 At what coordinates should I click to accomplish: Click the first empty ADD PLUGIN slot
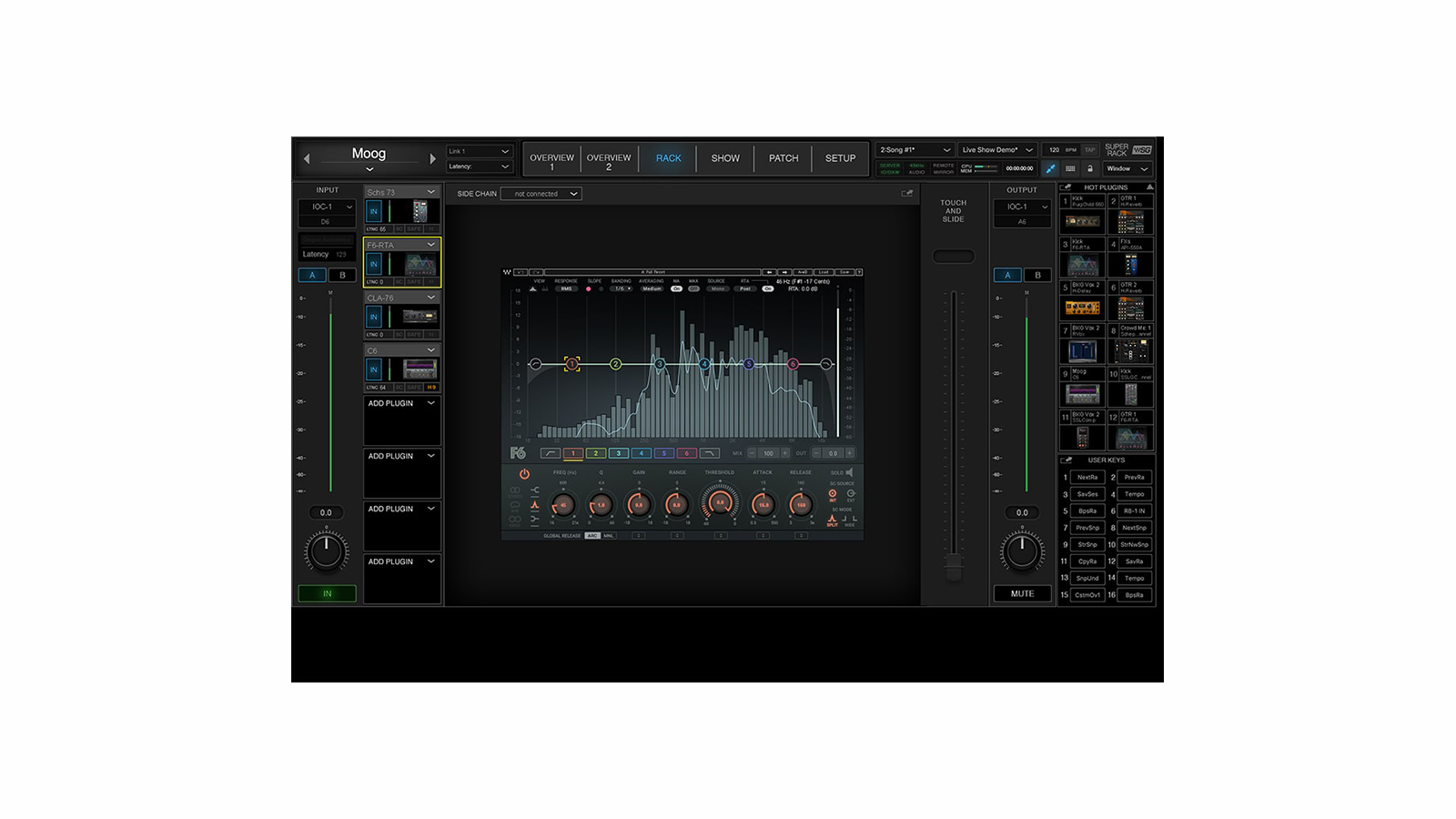pos(402,420)
